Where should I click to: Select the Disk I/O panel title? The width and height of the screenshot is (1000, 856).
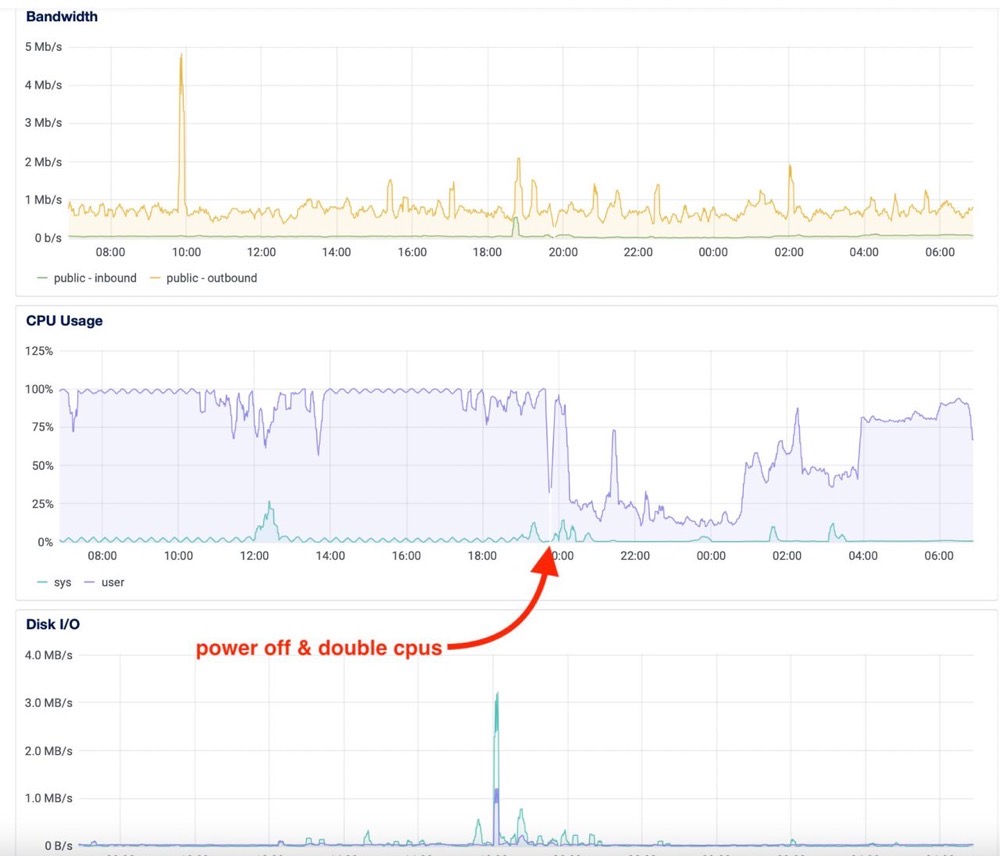(x=53, y=624)
